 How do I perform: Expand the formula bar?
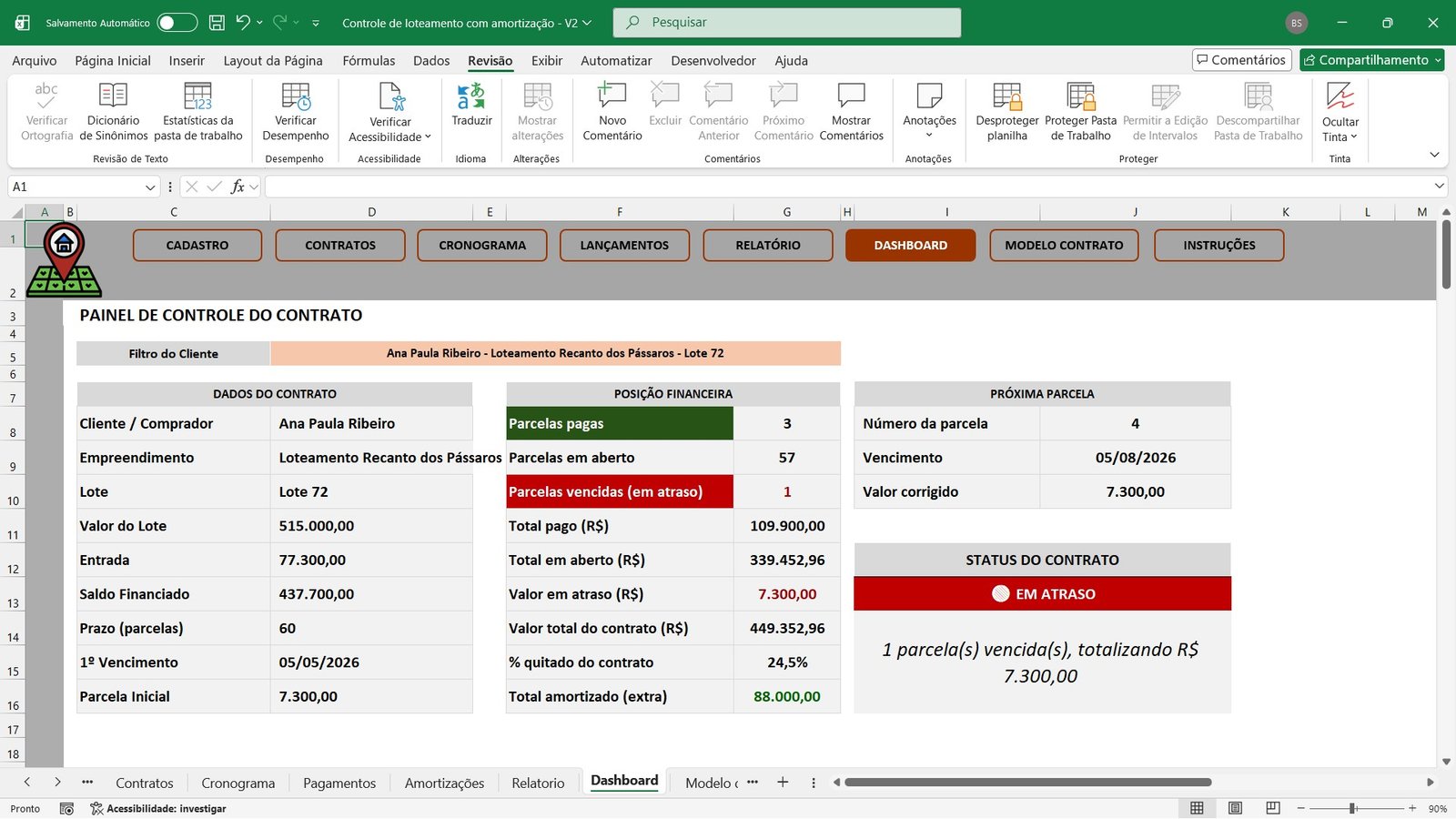tap(1439, 186)
